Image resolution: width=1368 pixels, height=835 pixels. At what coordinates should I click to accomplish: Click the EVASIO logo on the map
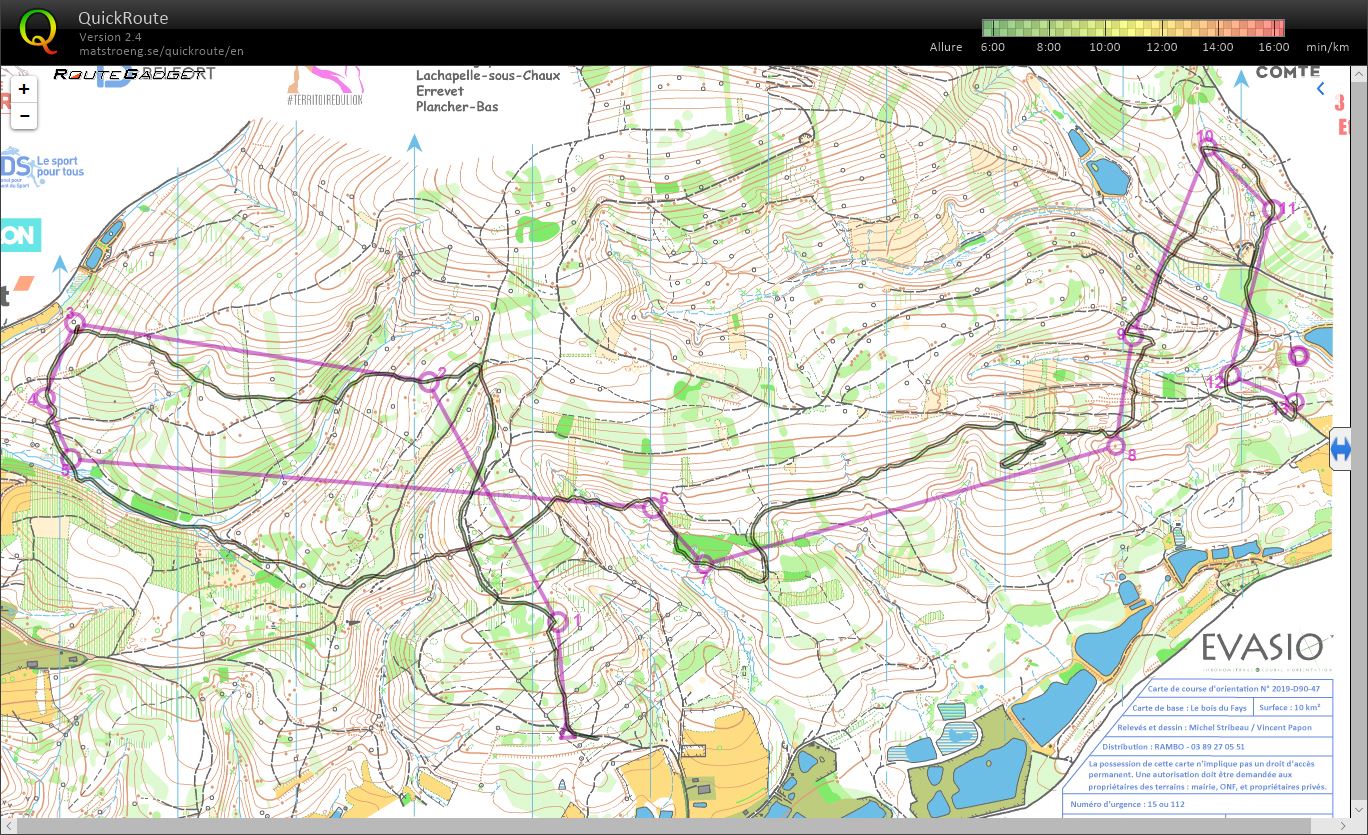click(1265, 646)
